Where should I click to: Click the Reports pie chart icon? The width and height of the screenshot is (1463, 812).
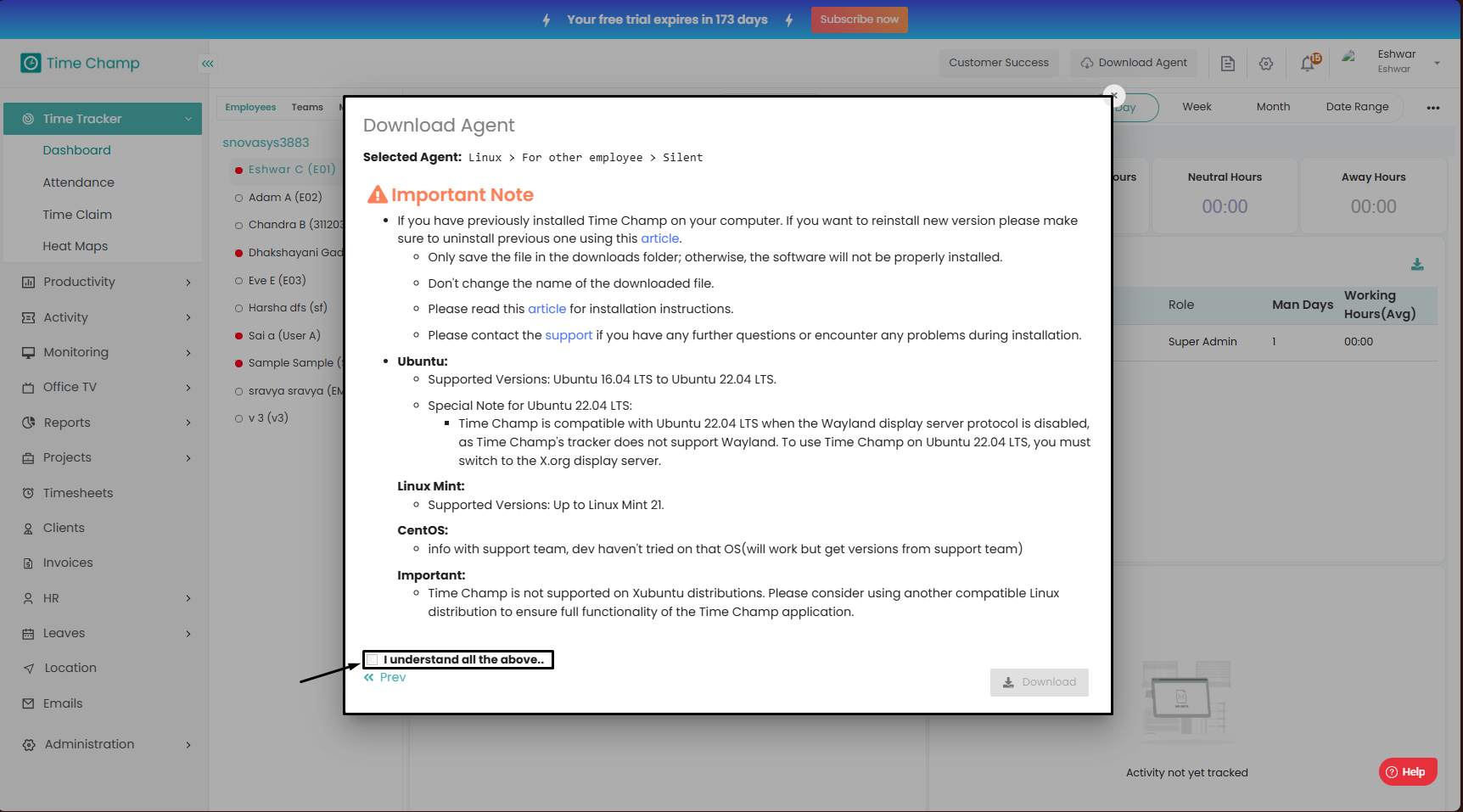[28, 423]
